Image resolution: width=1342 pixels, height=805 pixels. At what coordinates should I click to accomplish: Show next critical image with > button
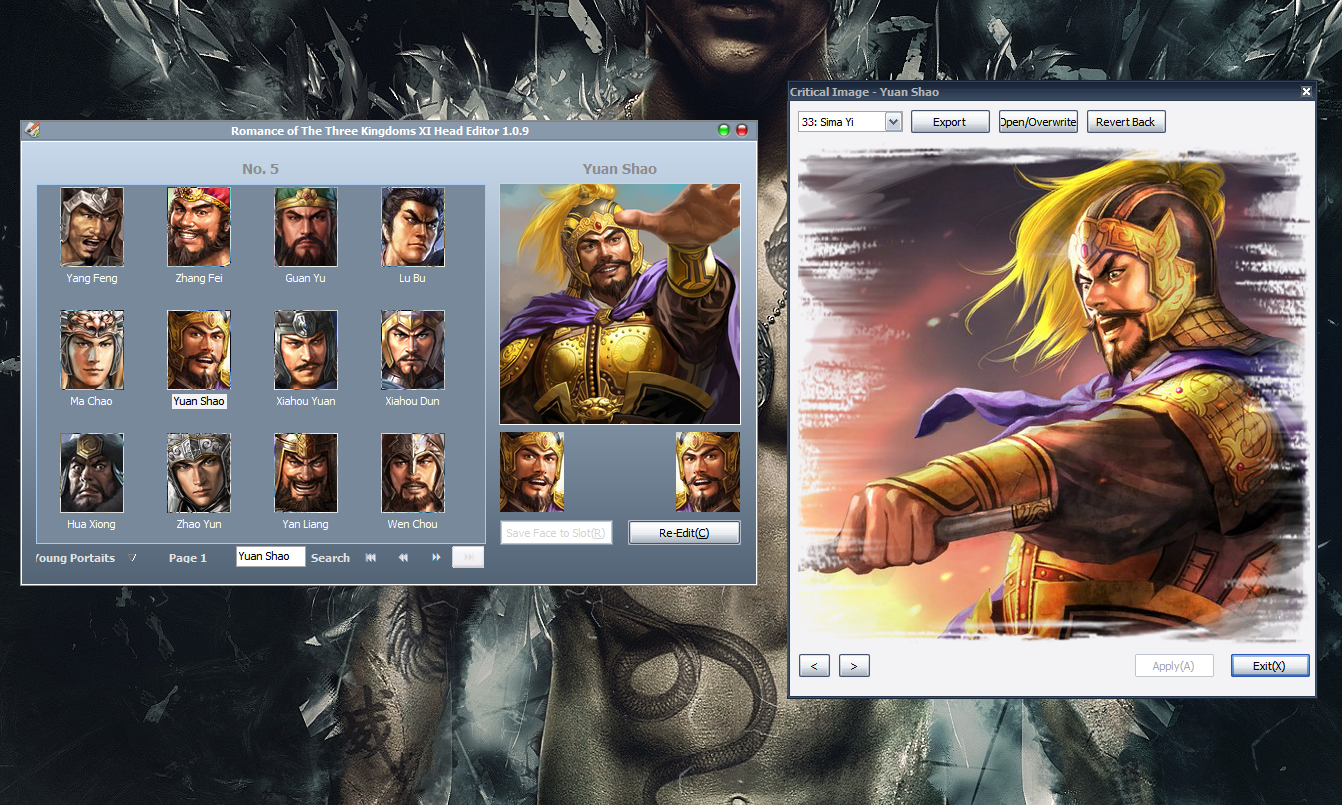point(854,666)
